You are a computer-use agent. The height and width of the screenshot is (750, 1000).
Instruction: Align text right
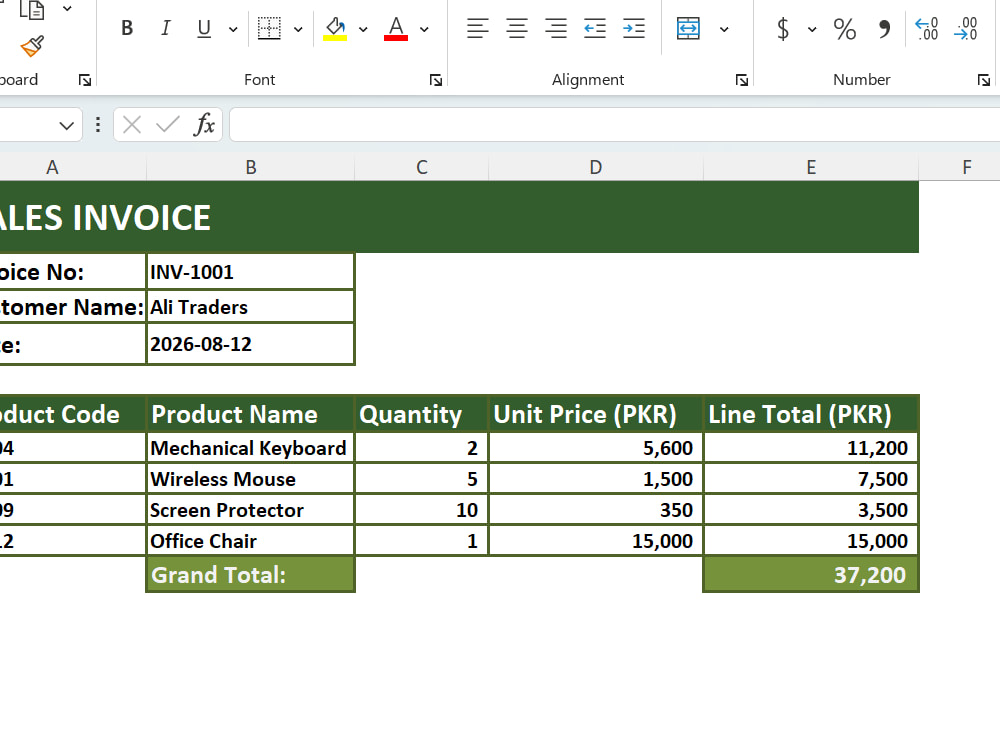pos(556,28)
